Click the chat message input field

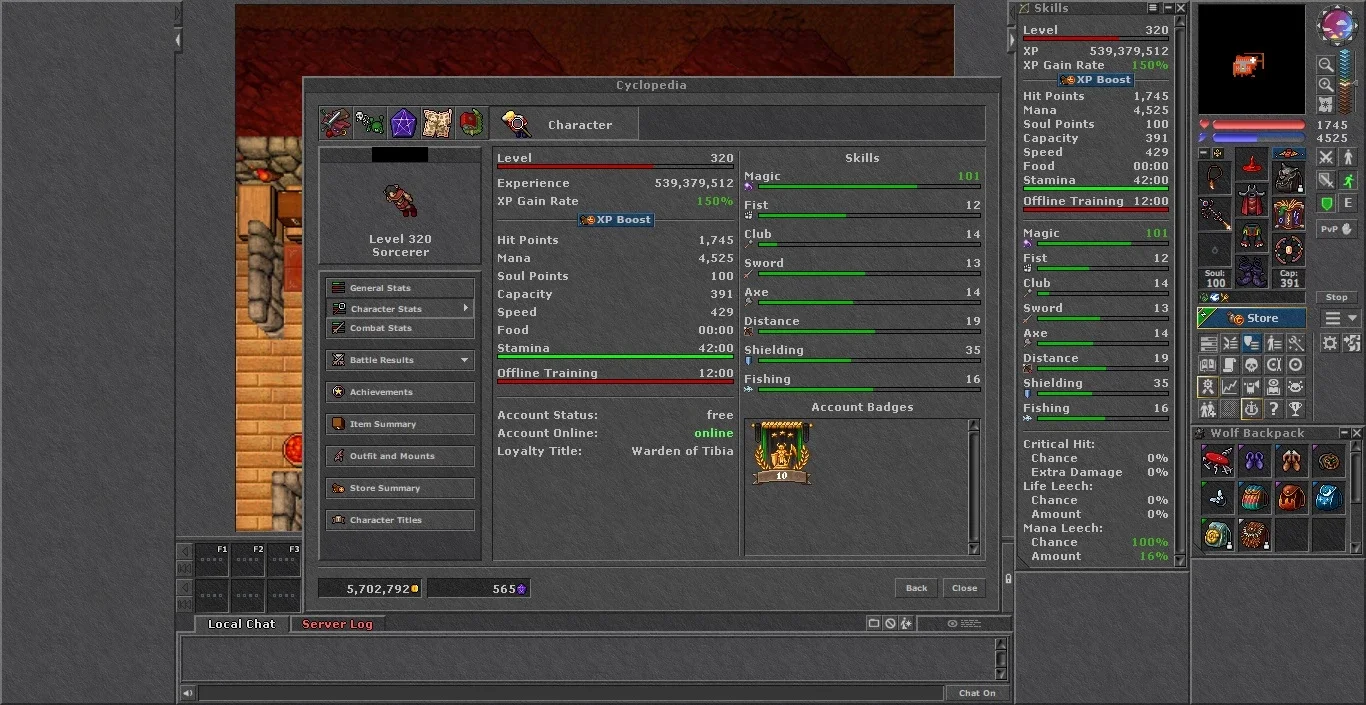(x=570, y=693)
